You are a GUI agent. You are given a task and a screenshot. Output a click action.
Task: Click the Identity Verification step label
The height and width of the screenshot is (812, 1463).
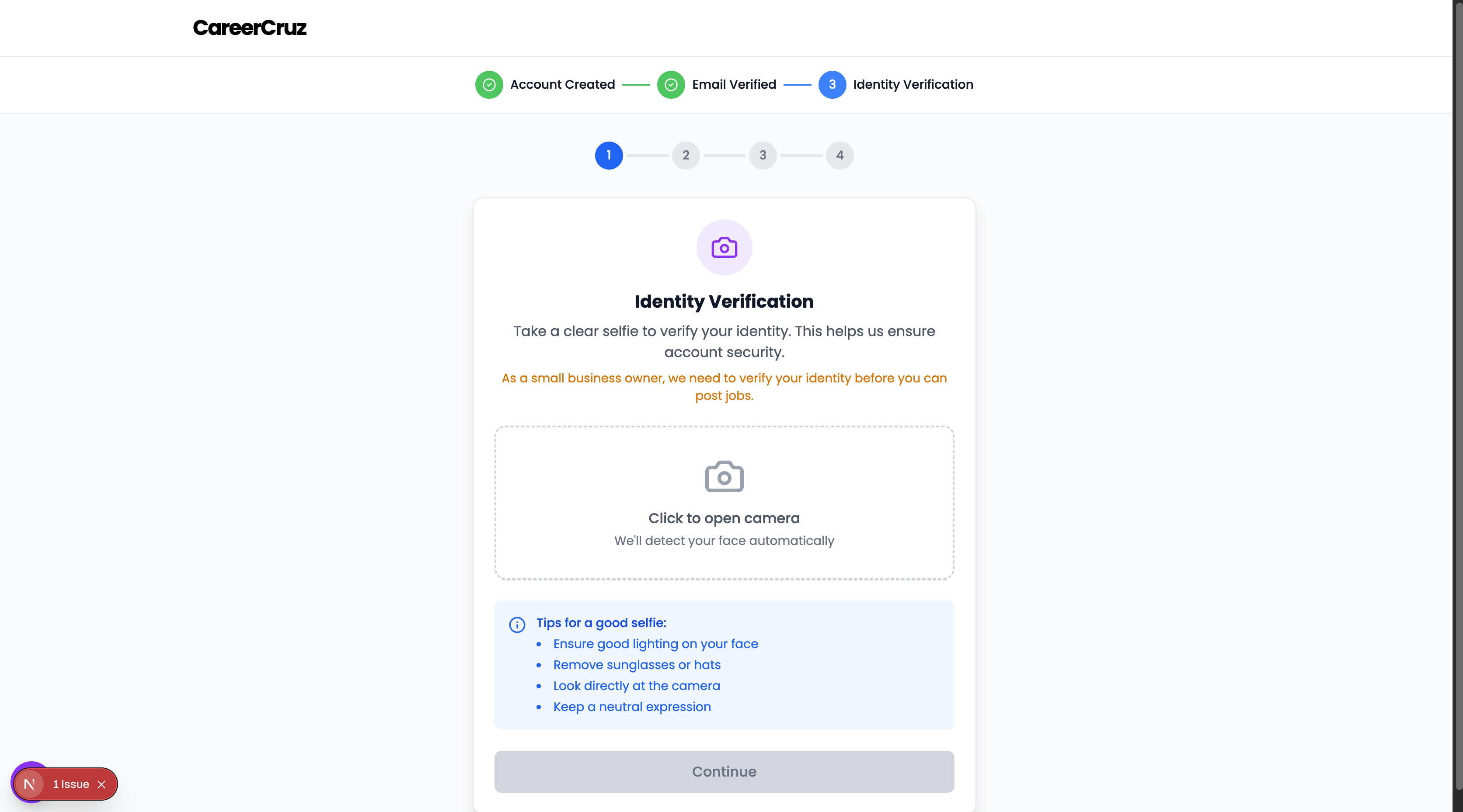coord(913,85)
